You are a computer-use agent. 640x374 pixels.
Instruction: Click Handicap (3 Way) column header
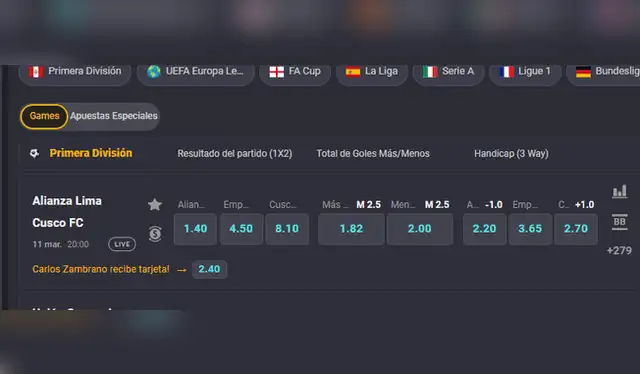(511, 154)
